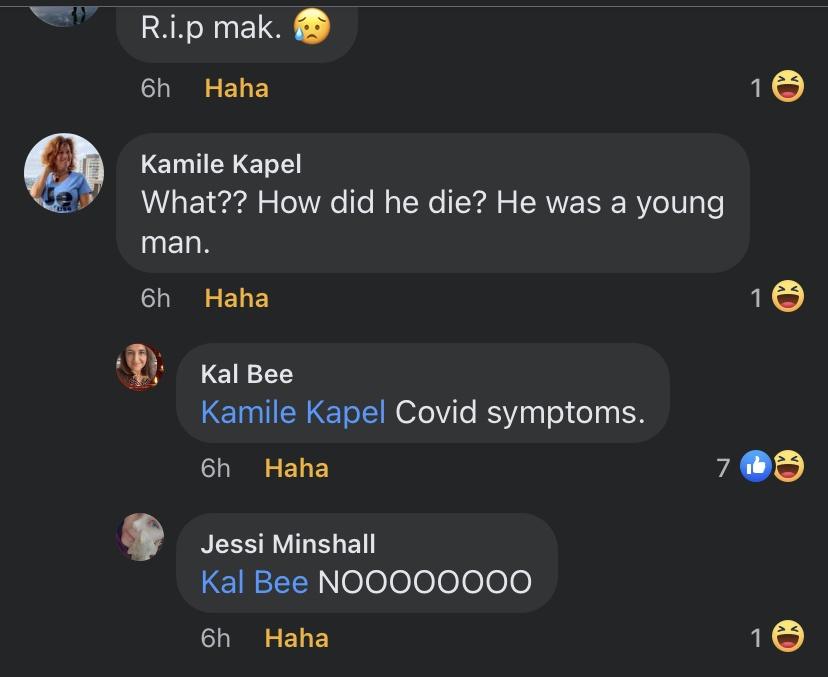This screenshot has height=677, width=828.
Task: Click 6h timestamp under Kamile Kapel's comment
Action: click(156, 298)
